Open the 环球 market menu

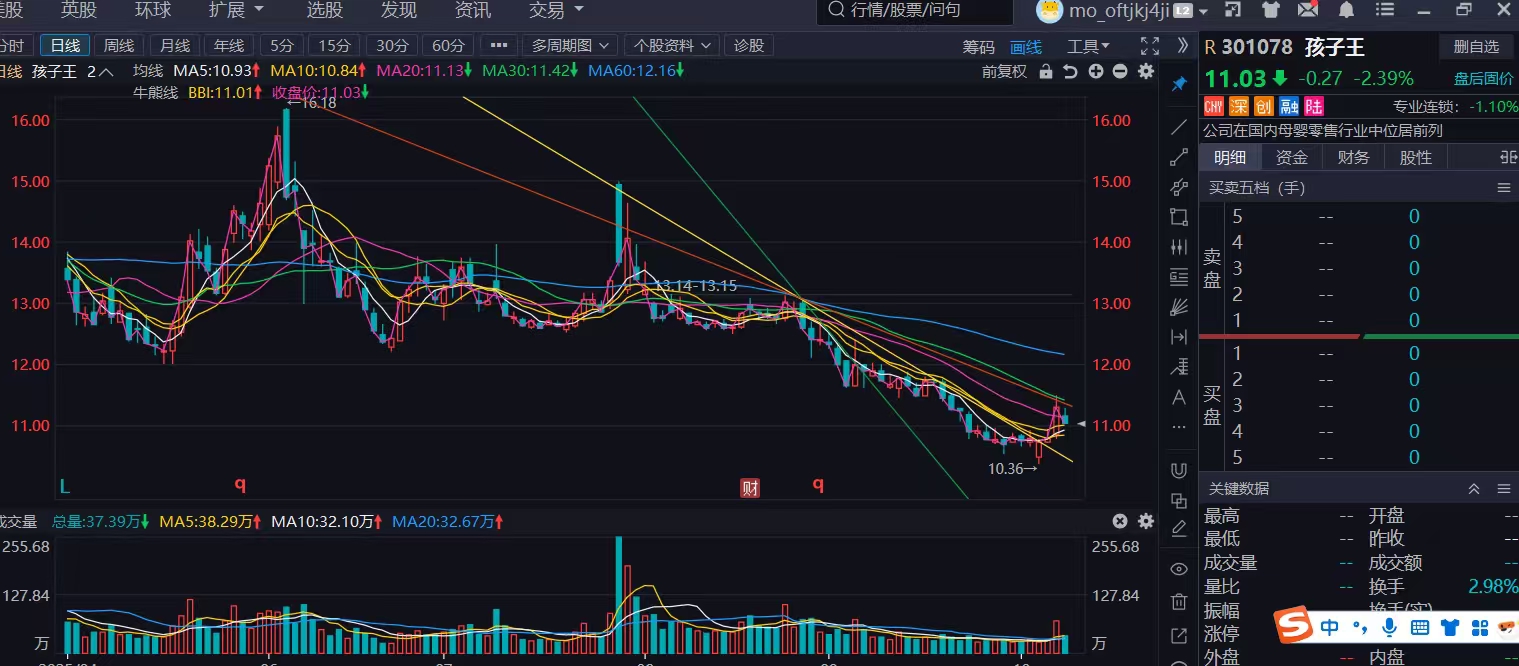coord(153,11)
